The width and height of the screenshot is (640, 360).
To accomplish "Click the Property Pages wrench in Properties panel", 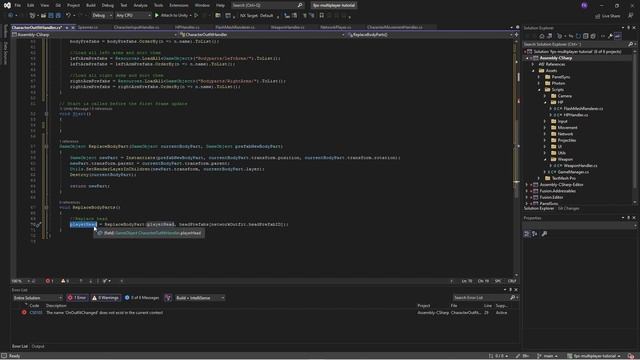I will coord(544,234).
